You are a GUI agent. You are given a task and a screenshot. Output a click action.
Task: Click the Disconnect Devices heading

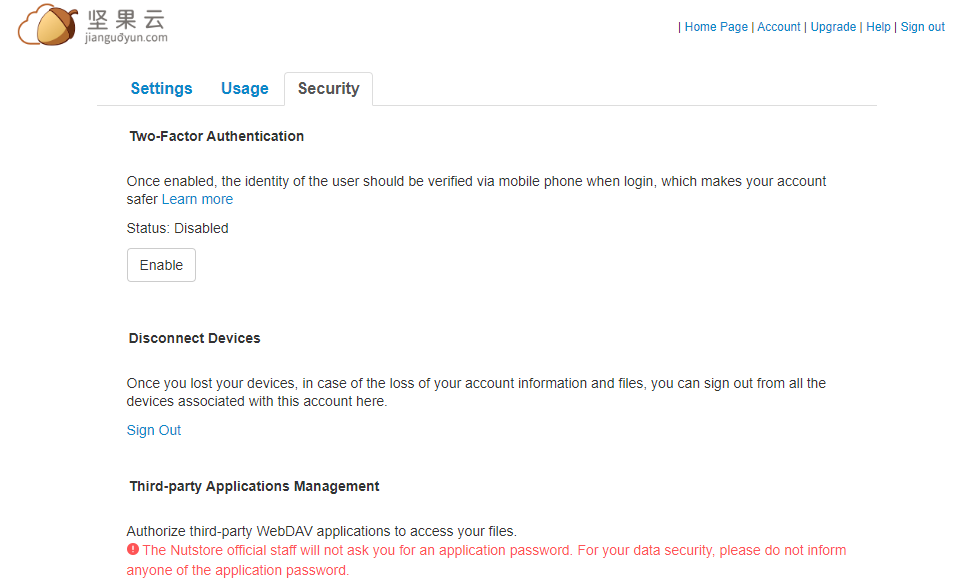coord(195,338)
